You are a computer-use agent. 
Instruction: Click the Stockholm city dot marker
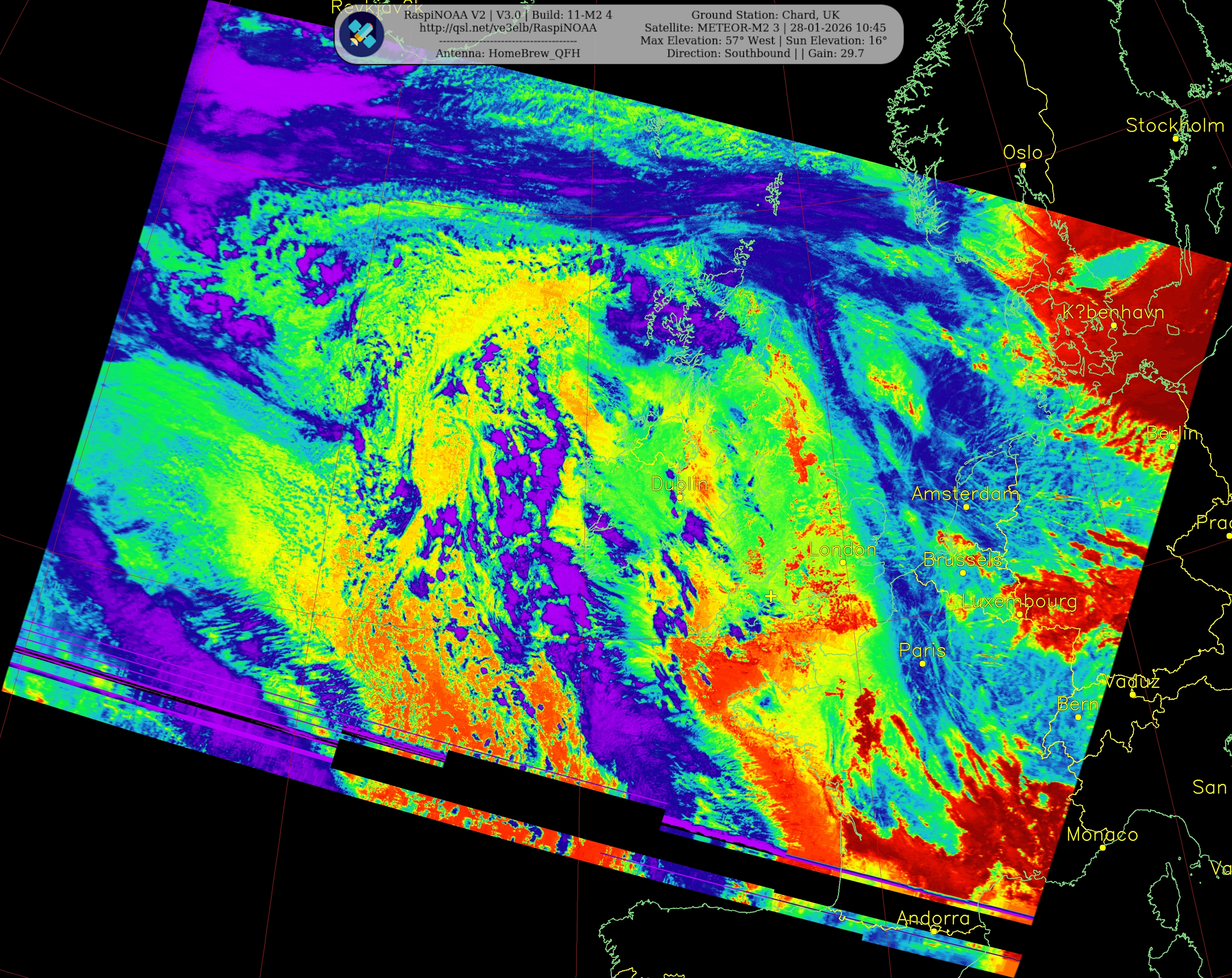(1176, 138)
